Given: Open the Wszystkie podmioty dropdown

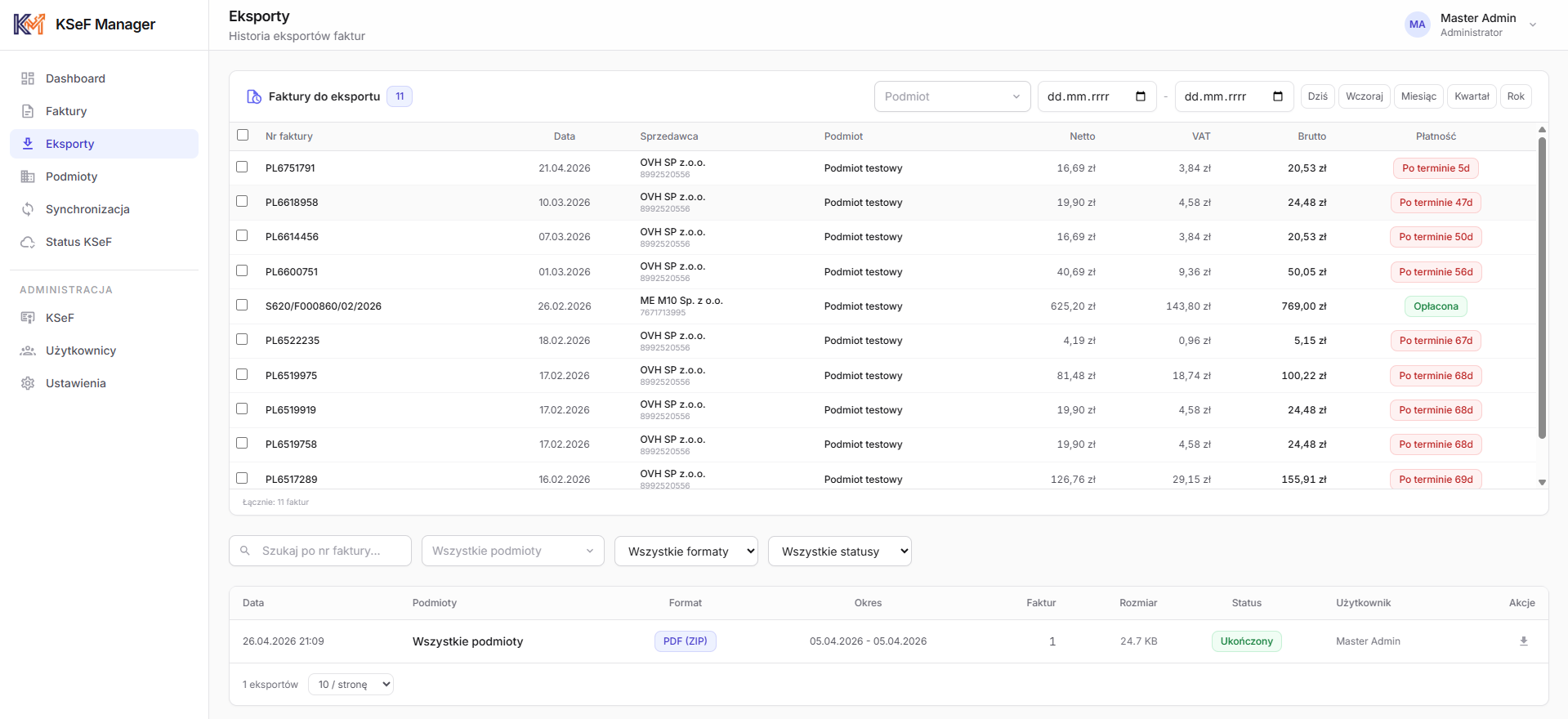Looking at the screenshot, I should [513, 551].
